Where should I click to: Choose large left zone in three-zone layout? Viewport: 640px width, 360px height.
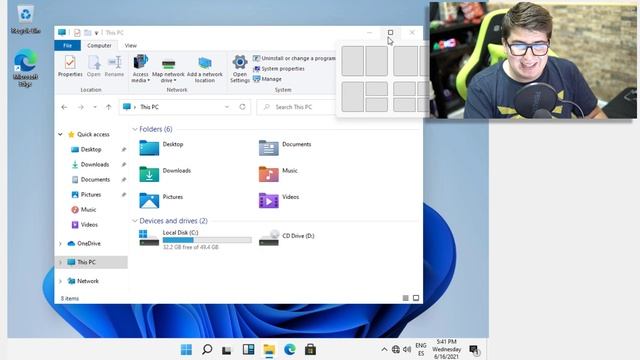[352, 97]
